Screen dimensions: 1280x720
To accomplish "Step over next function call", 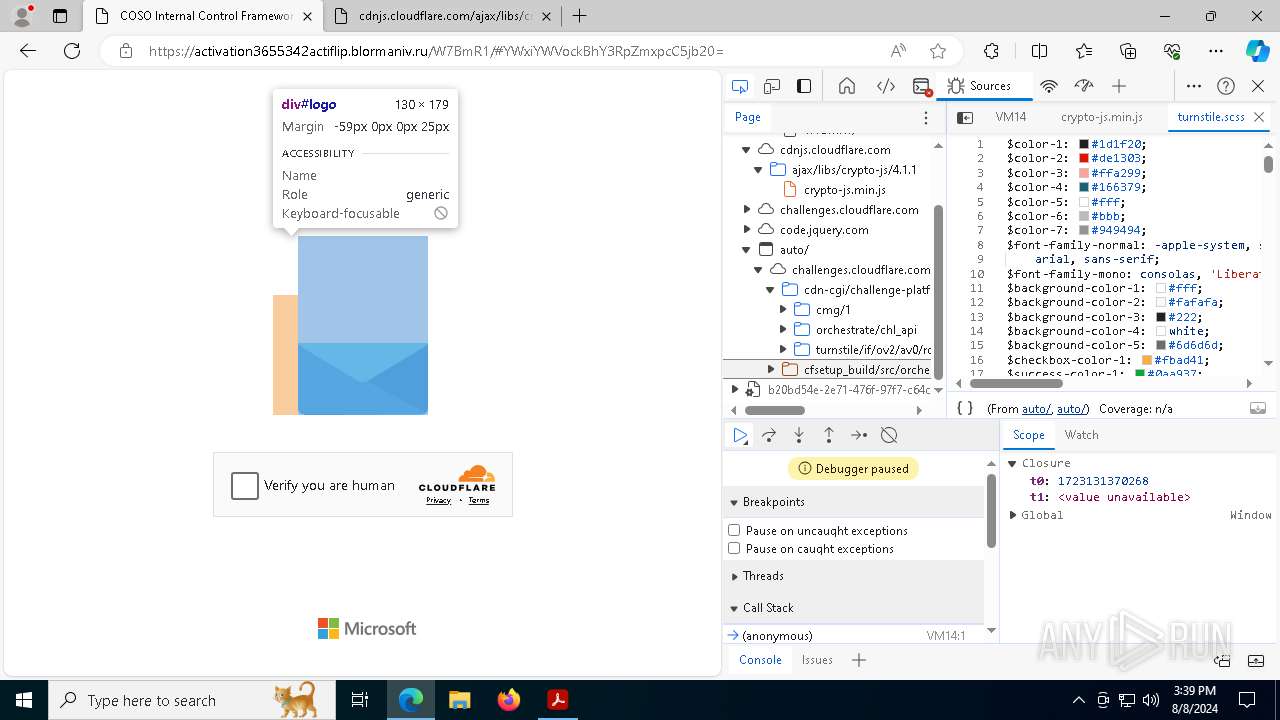I will pos(769,435).
